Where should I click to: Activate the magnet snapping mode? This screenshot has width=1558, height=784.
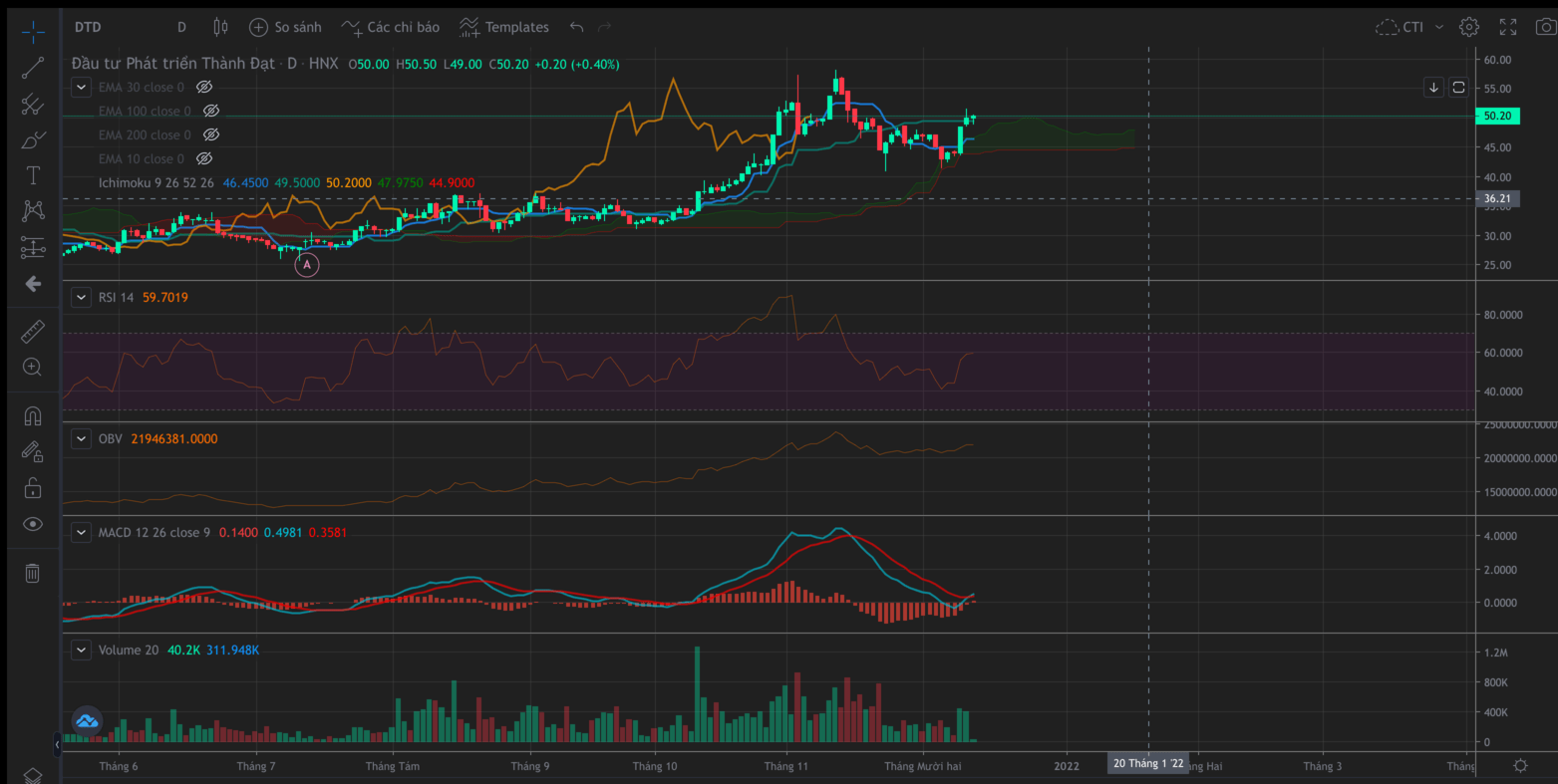coord(33,416)
